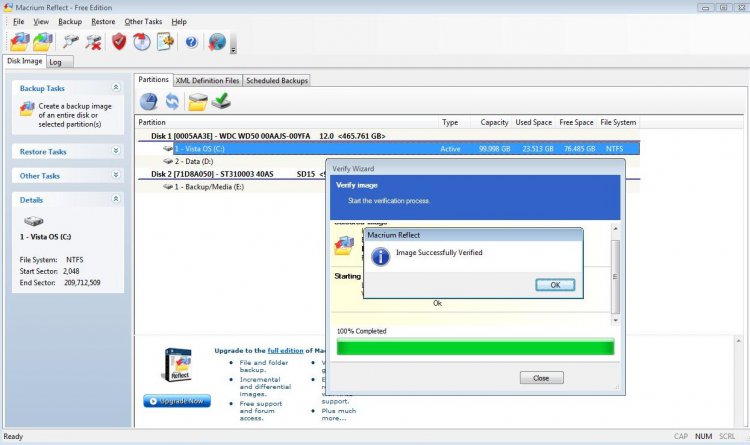
Task: Click the red shield verify toolbar icon
Action: [x=119, y=42]
